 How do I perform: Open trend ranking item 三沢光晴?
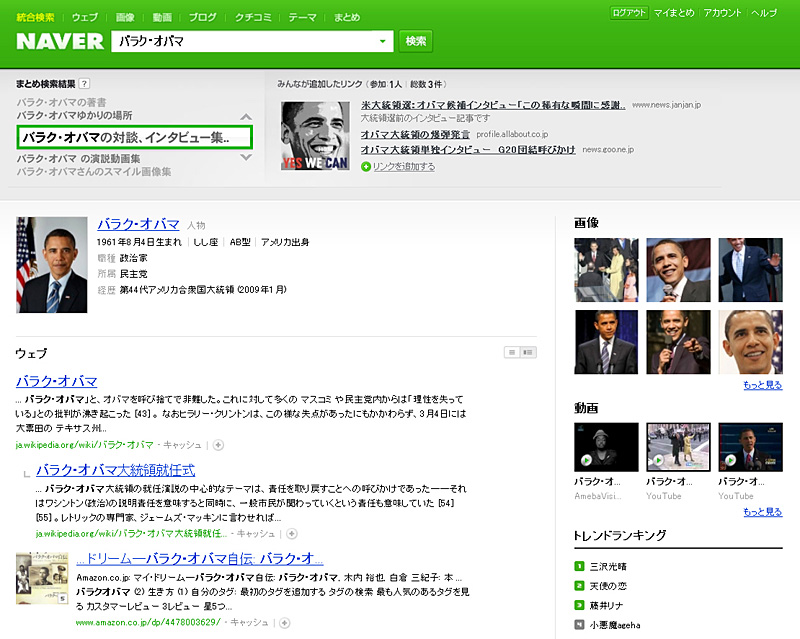[608, 567]
